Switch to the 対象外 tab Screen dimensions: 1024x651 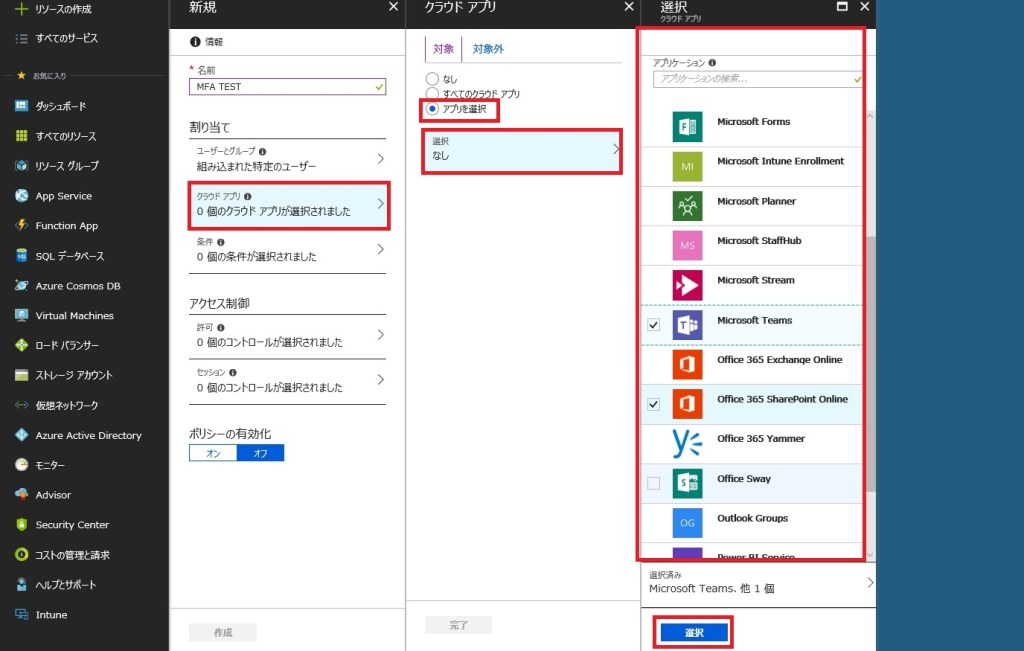[488, 49]
